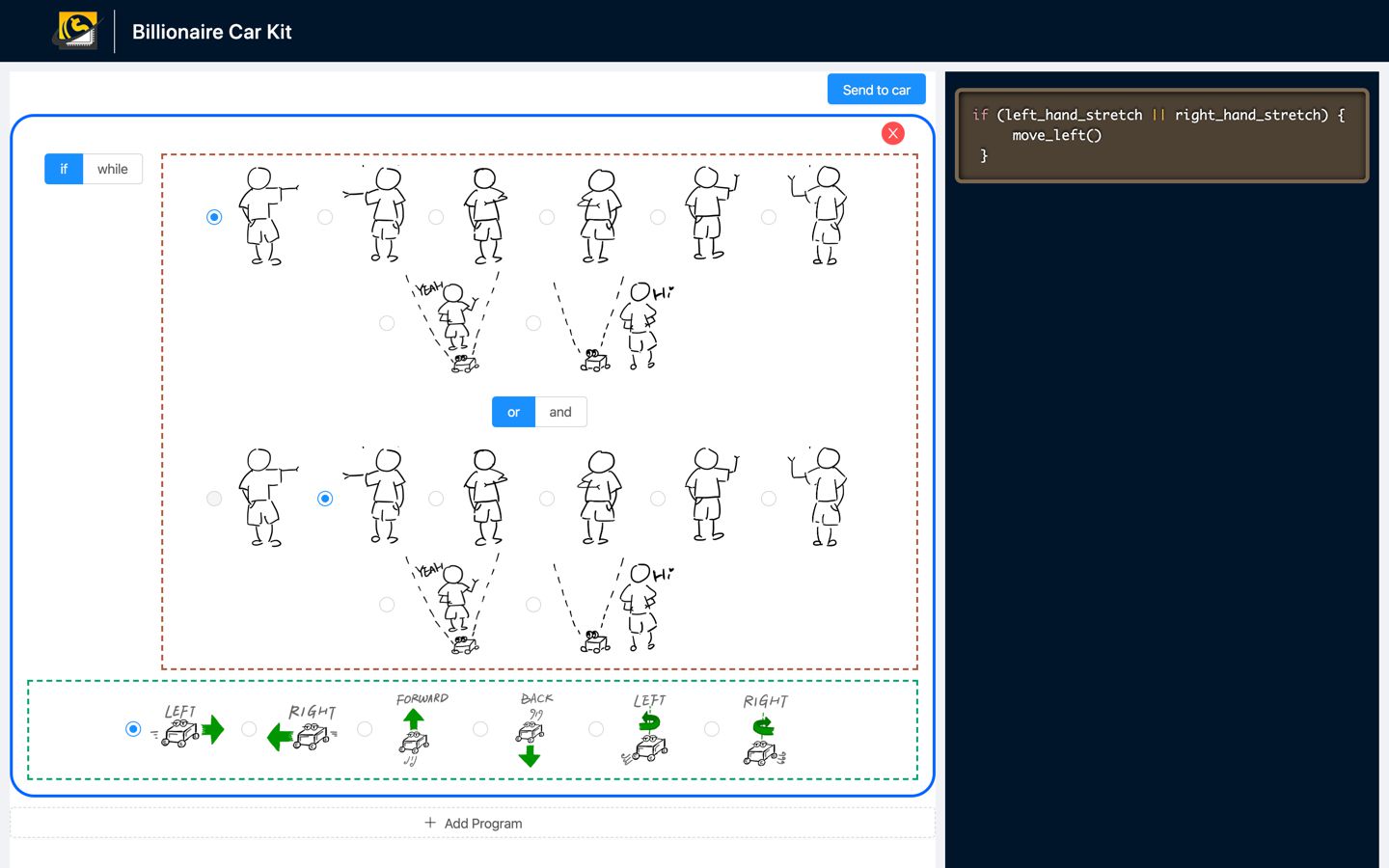Viewport: 1389px width, 868px height.
Task: Select radio for FORWARD action
Action: pyautogui.click(x=365, y=729)
